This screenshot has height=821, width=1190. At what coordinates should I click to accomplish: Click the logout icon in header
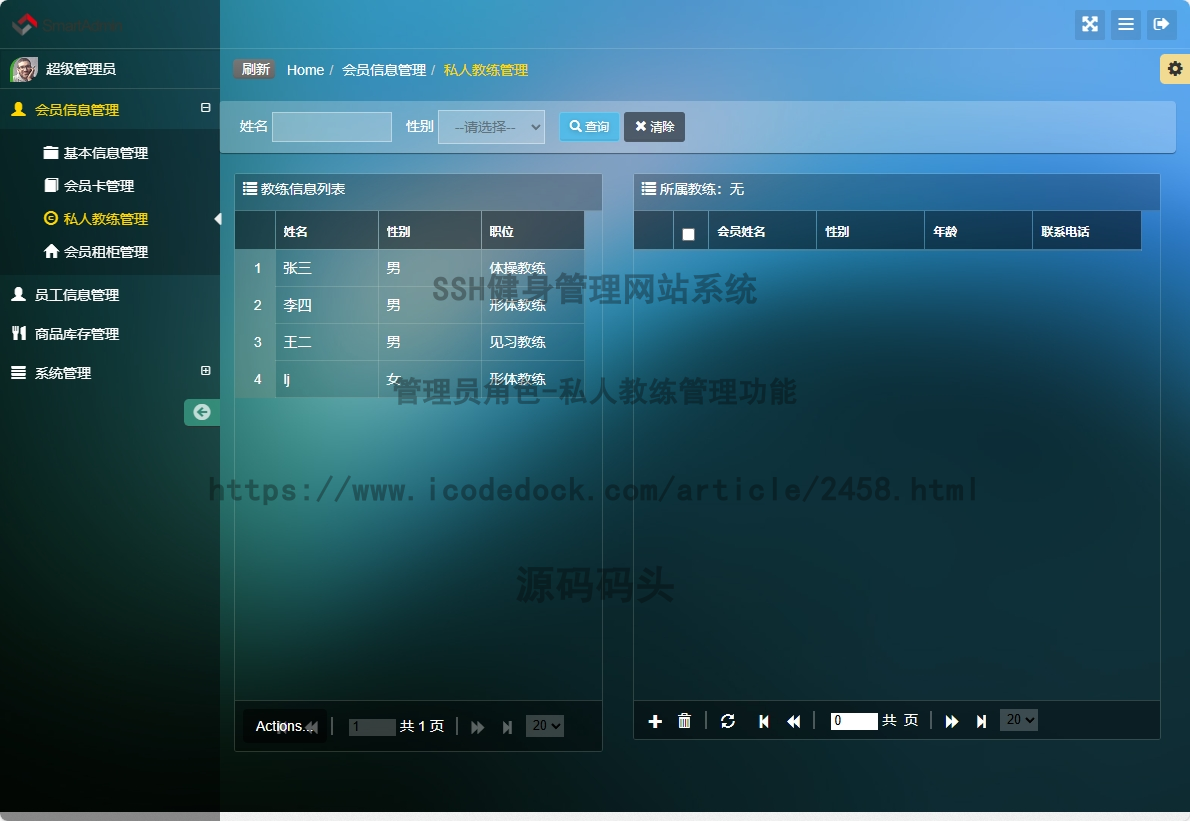click(1161, 25)
